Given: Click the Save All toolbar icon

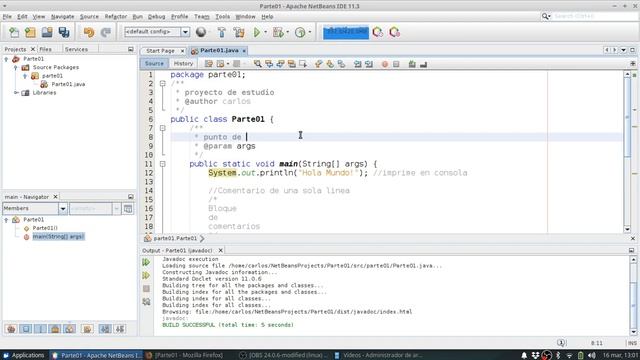Looking at the screenshot, I should point(64,32).
